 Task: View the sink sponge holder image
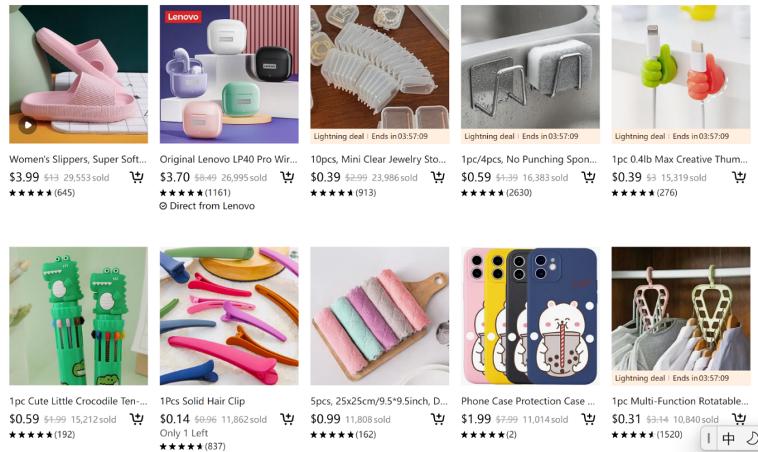click(x=530, y=67)
